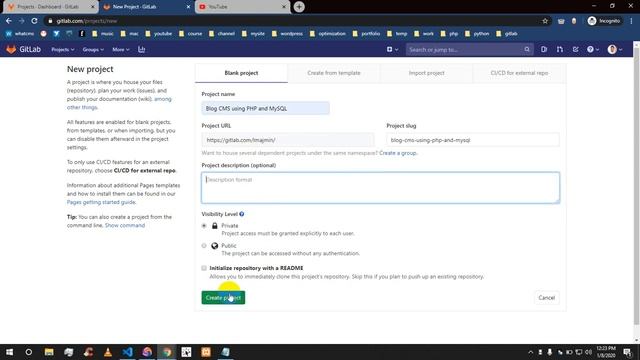Image resolution: width=640 pixels, height=360 pixels.
Task: Select the Public visibility radio button
Action: [204, 246]
